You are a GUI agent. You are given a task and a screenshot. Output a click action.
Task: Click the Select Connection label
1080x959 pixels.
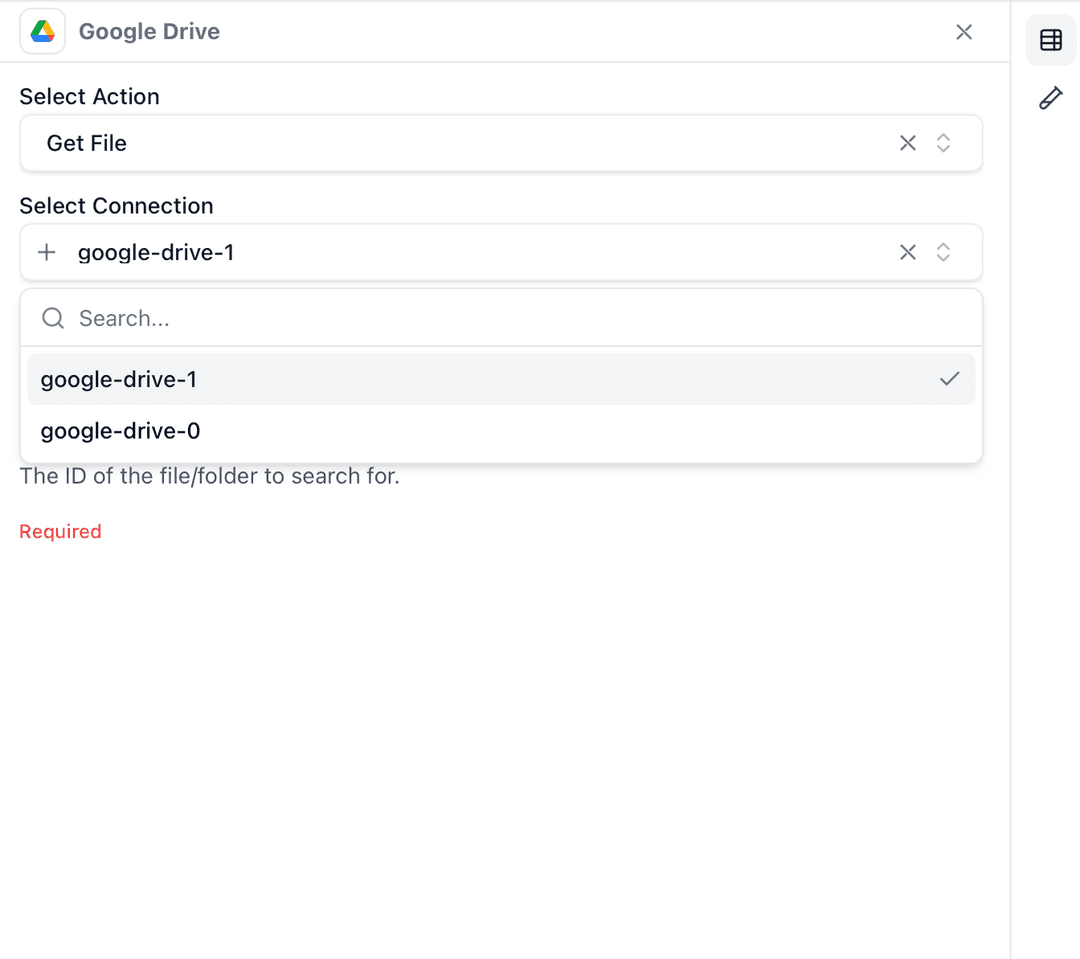point(116,205)
